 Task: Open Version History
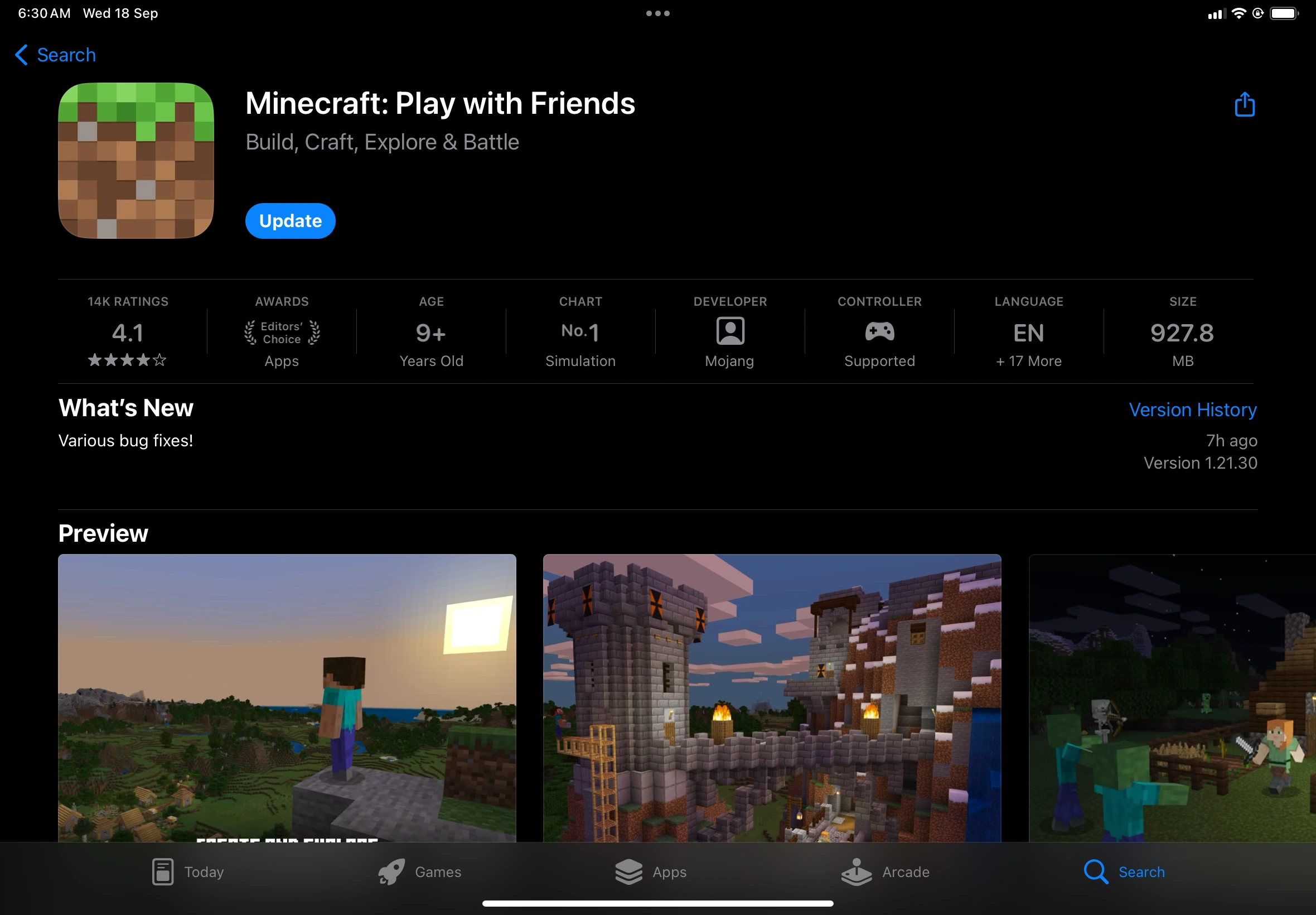[1192, 410]
